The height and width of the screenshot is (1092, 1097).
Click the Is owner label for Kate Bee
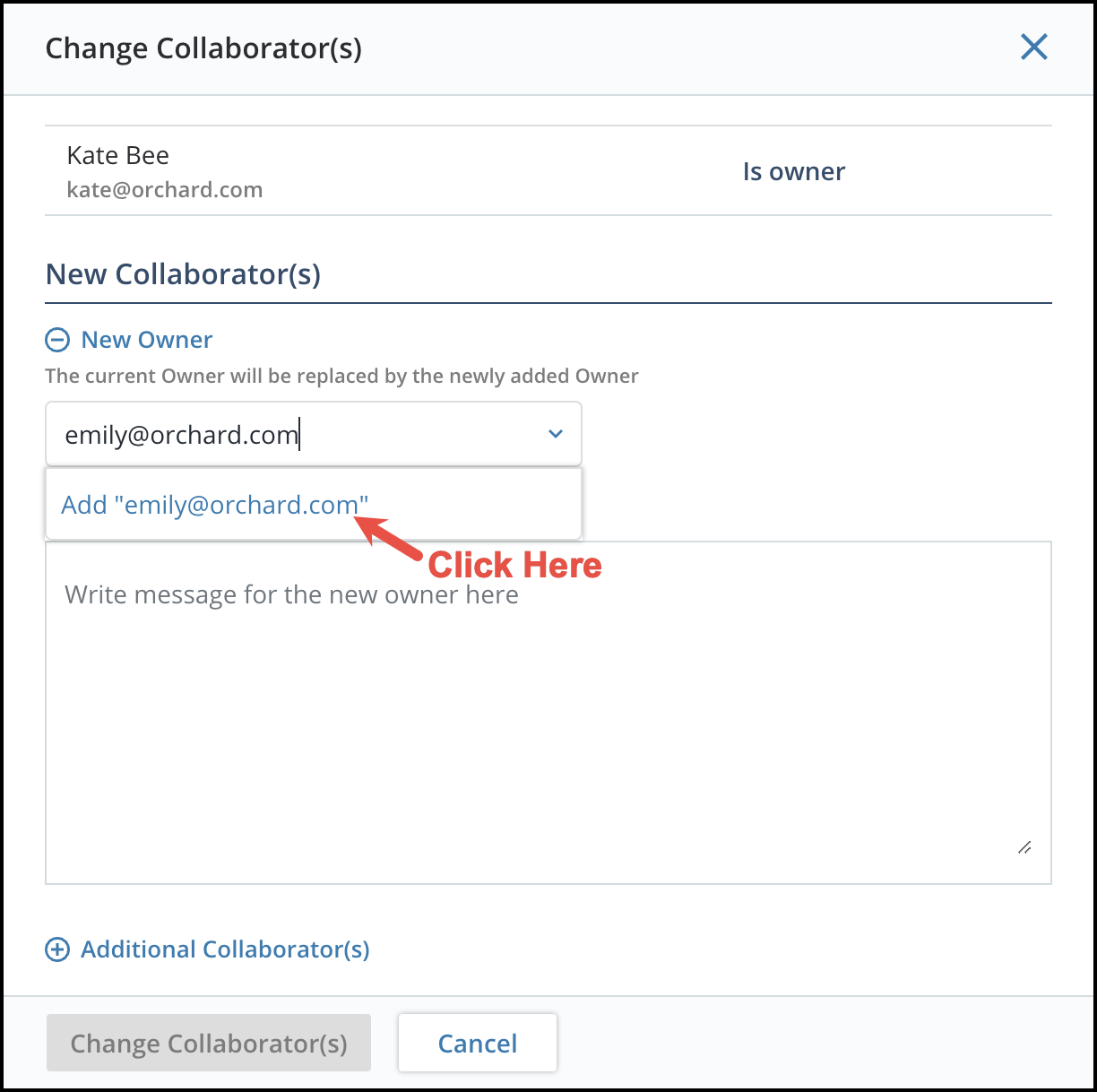[x=793, y=170]
